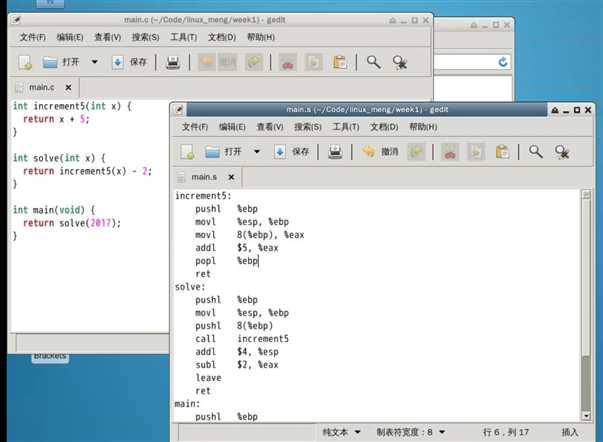Click 打开 open label in main.c toolbar

71,62
